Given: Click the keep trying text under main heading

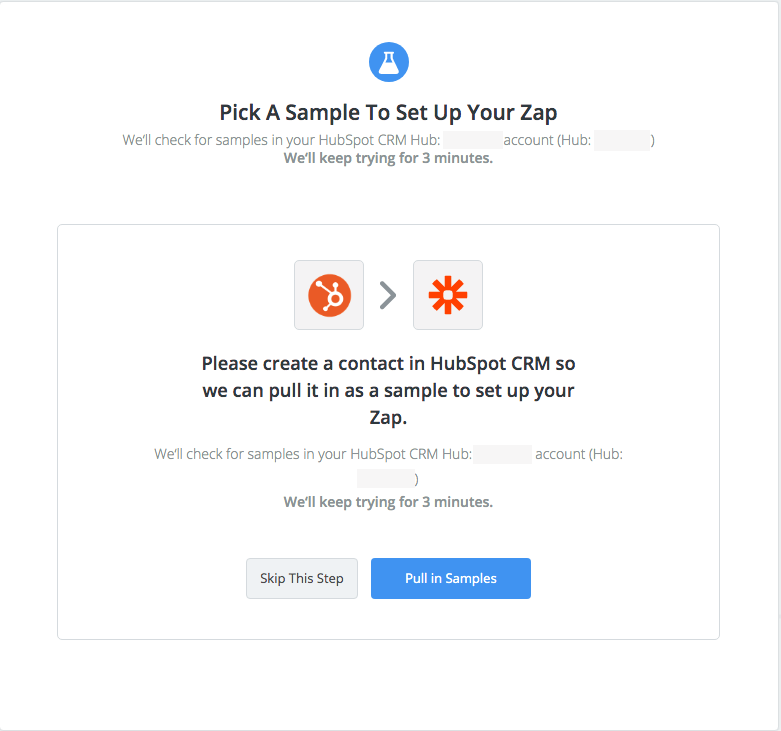Looking at the screenshot, I should [389, 158].
